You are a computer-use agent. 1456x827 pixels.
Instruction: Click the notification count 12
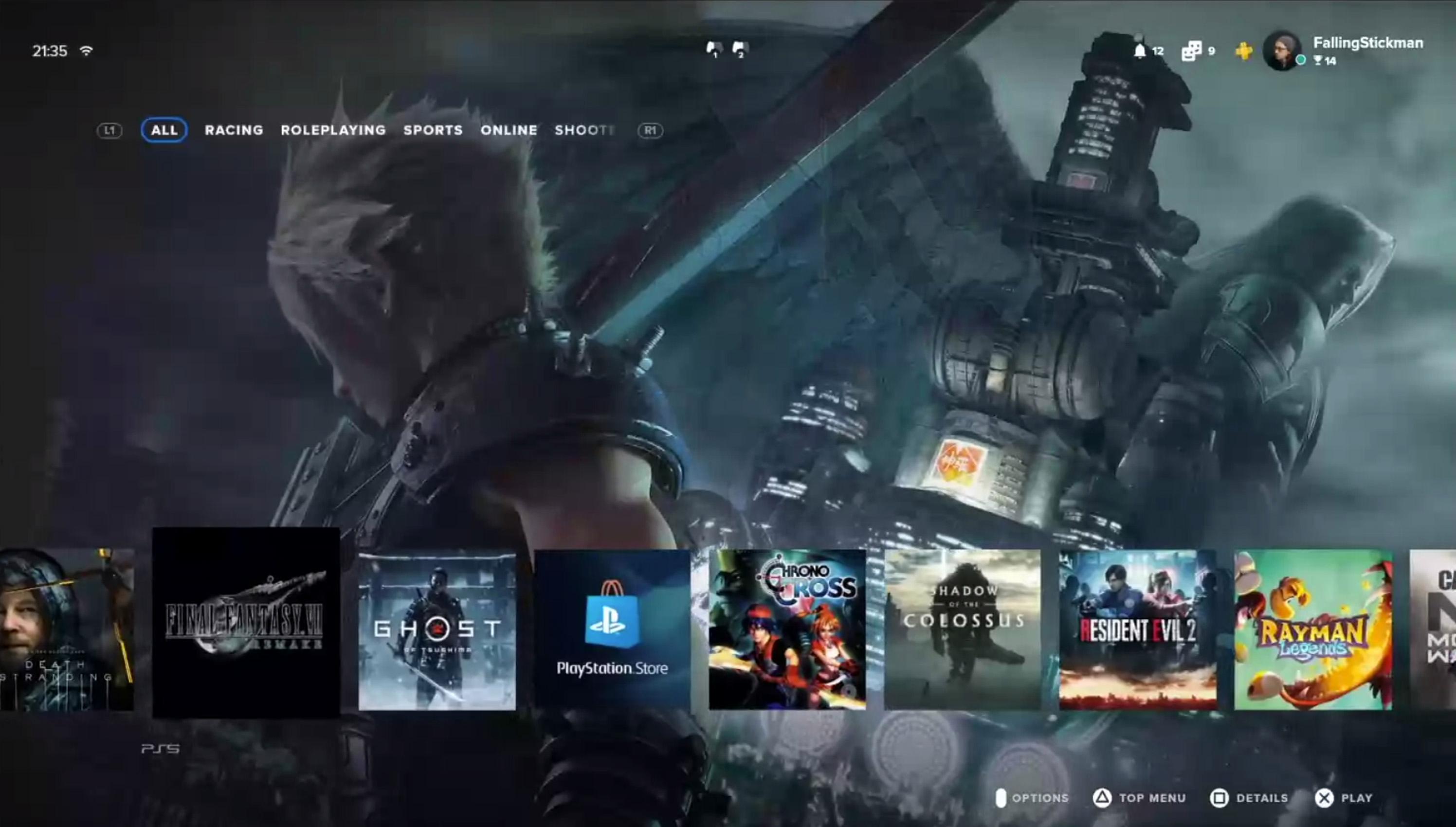1158,51
